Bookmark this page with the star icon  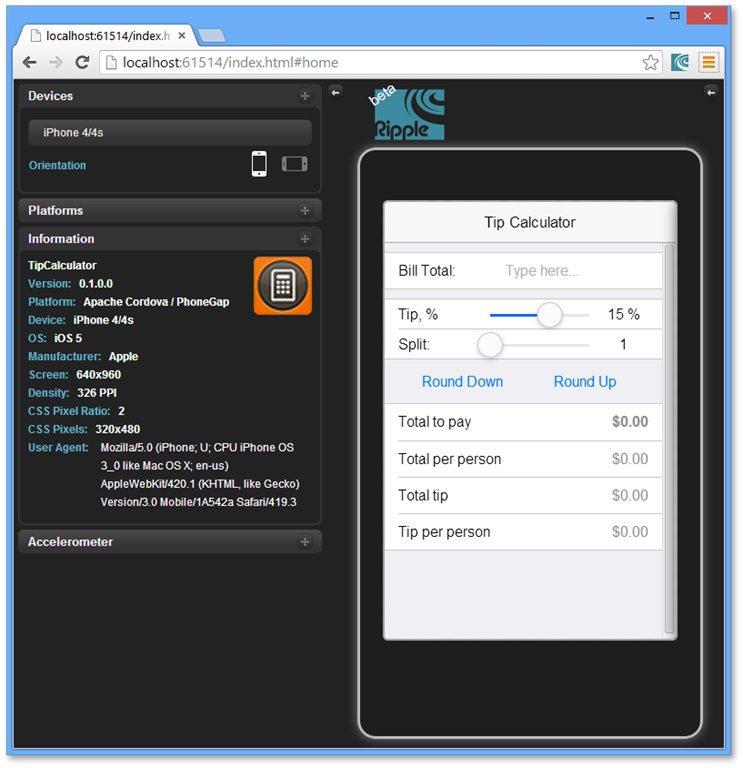click(x=650, y=62)
